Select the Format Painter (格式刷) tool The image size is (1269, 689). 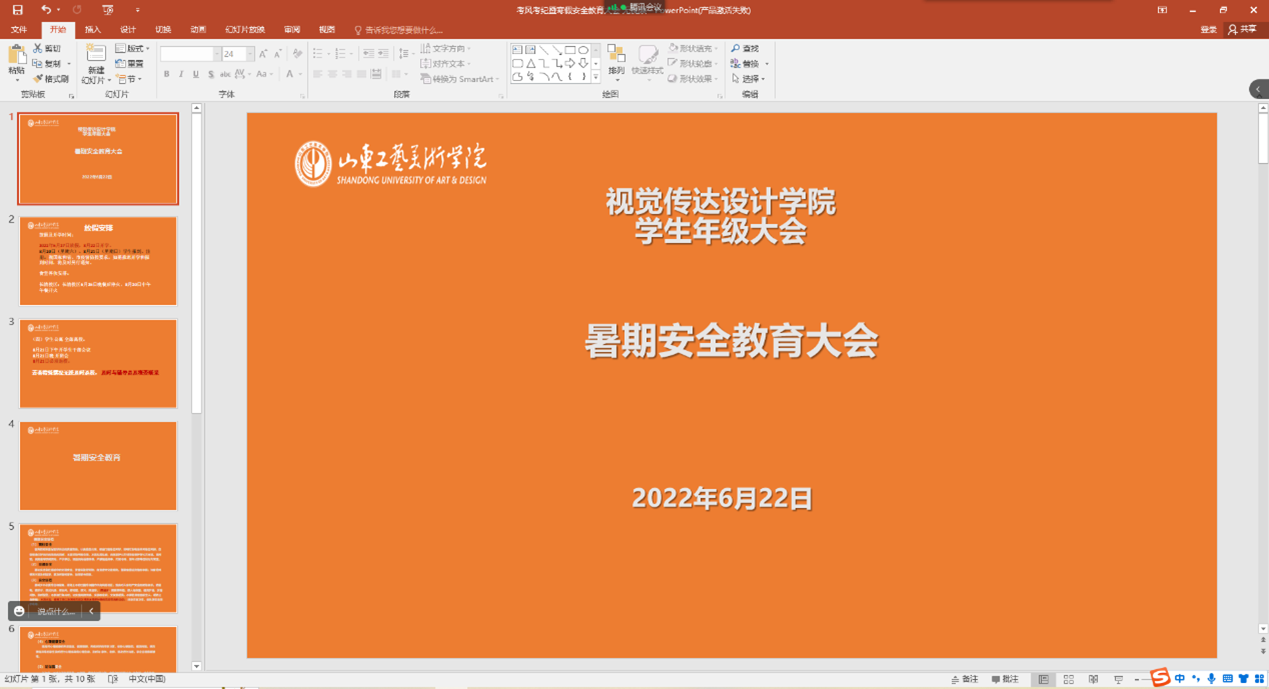coord(51,79)
